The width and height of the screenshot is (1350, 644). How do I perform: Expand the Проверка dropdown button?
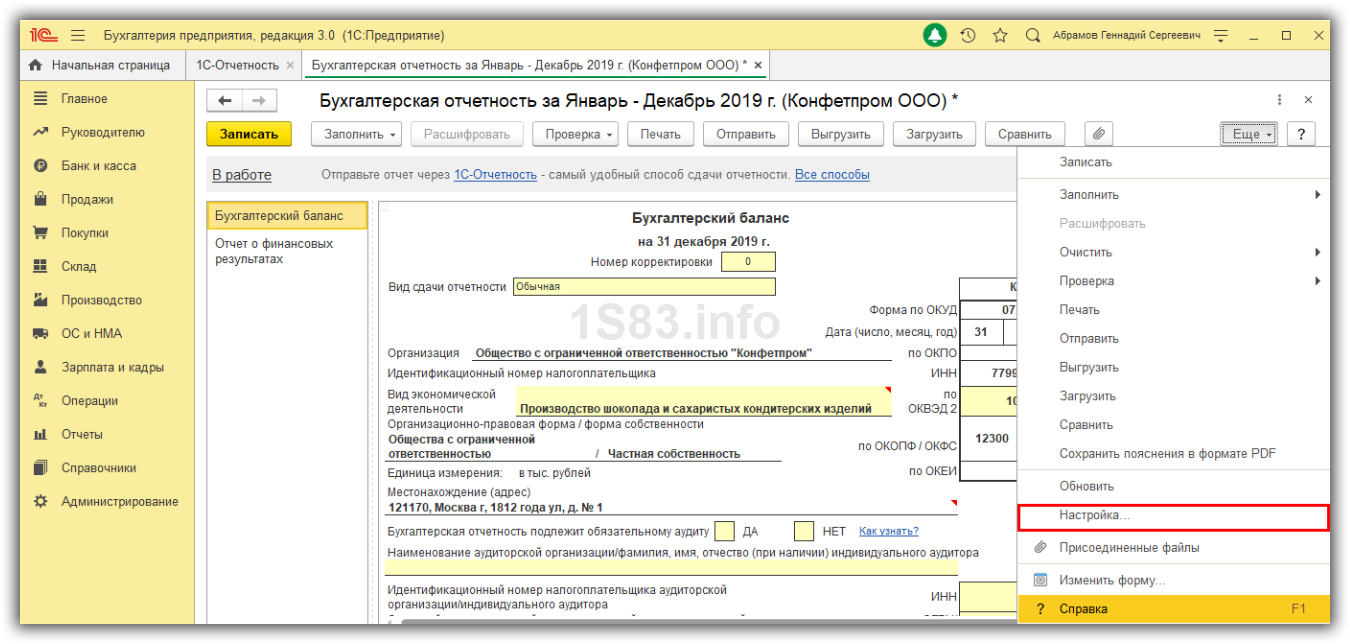(x=575, y=134)
